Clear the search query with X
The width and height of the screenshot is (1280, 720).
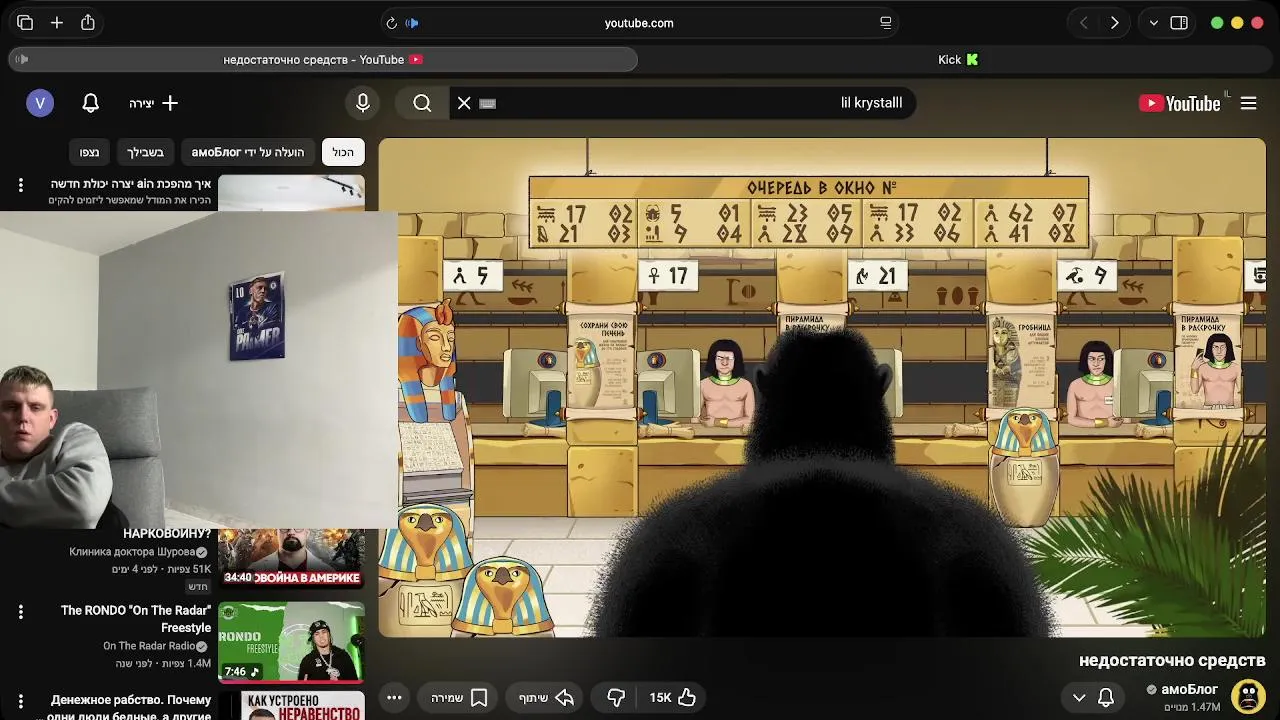click(464, 103)
